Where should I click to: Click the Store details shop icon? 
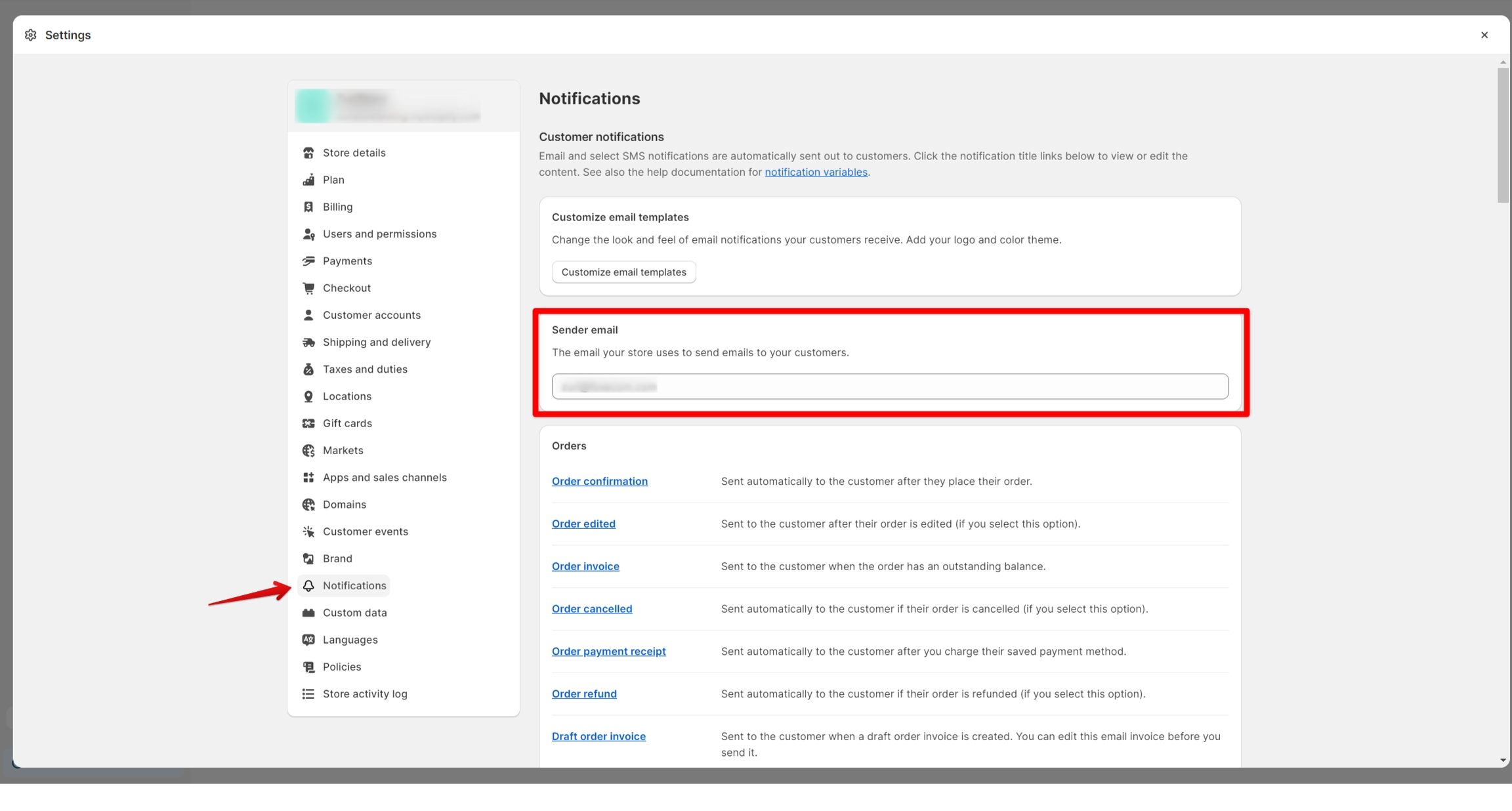[x=308, y=153]
